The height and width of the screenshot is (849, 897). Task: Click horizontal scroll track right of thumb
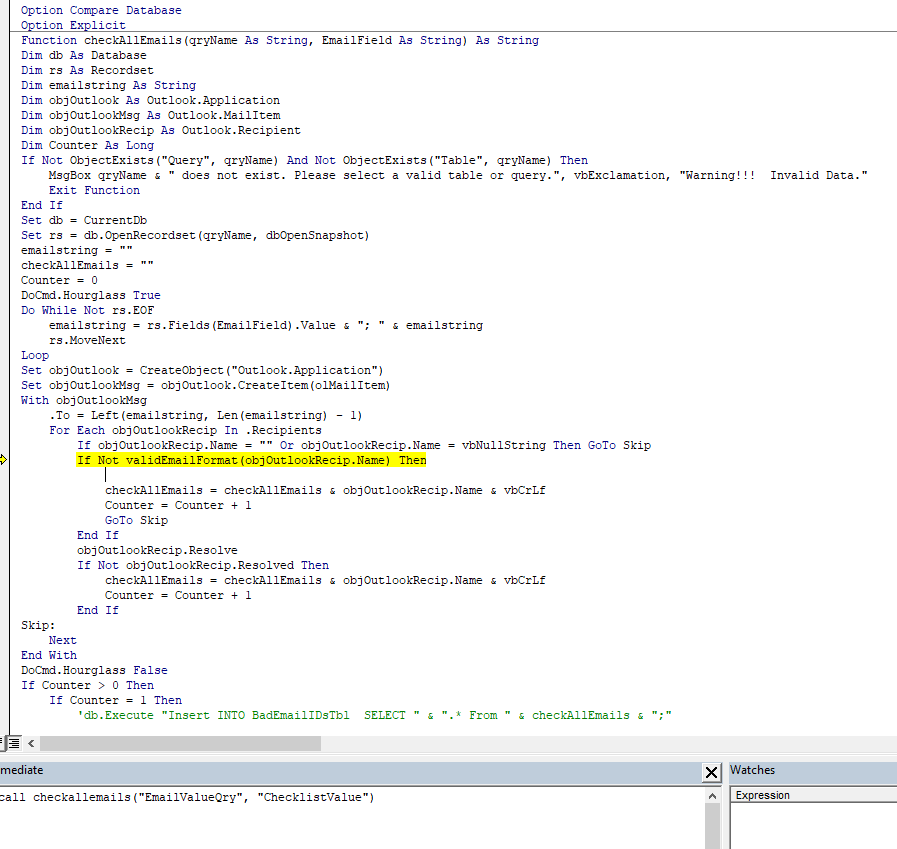pyautogui.click(x=600, y=743)
